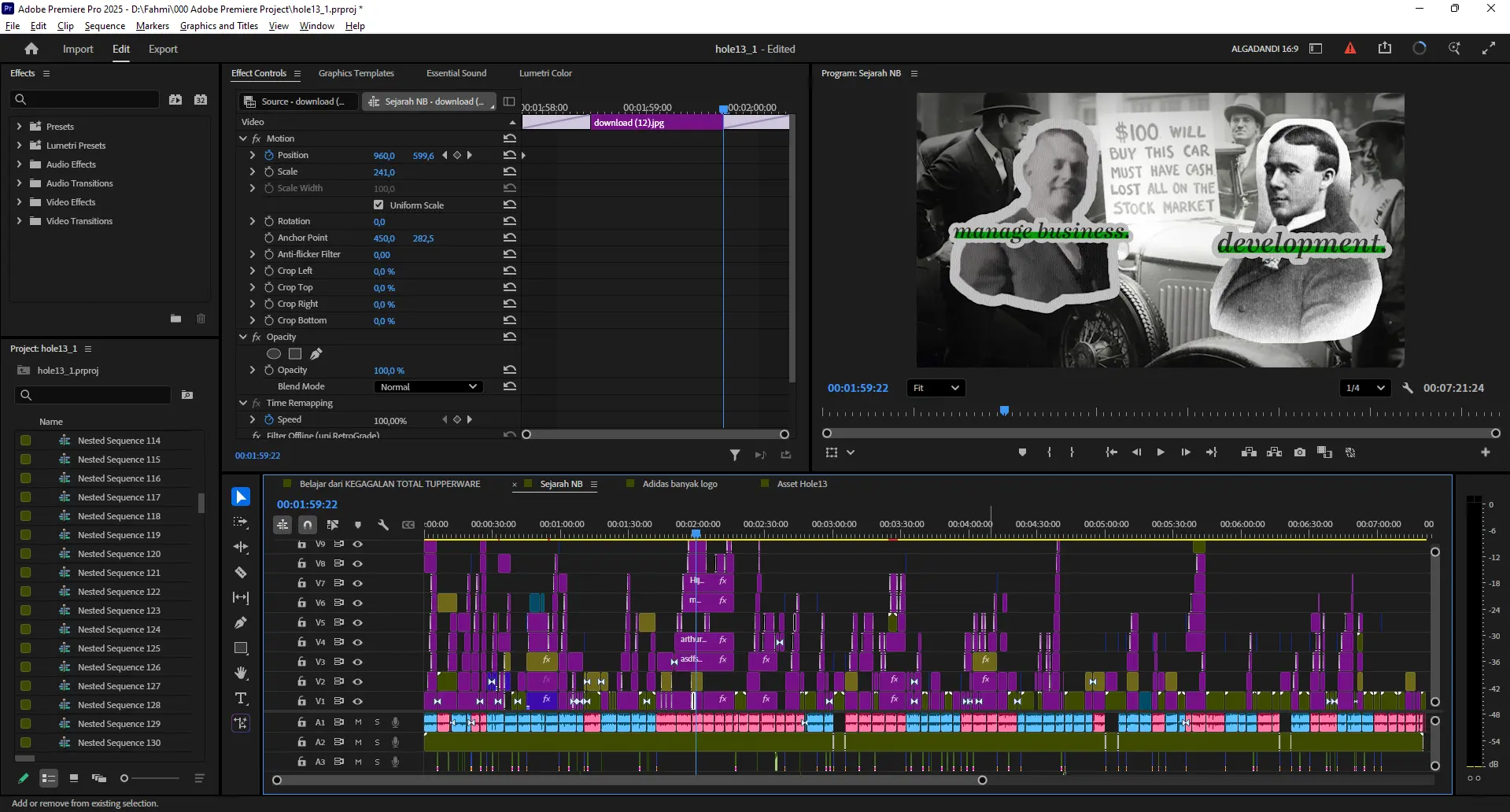Play the Program monitor
The height and width of the screenshot is (812, 1510).
tap(1161, 452)
